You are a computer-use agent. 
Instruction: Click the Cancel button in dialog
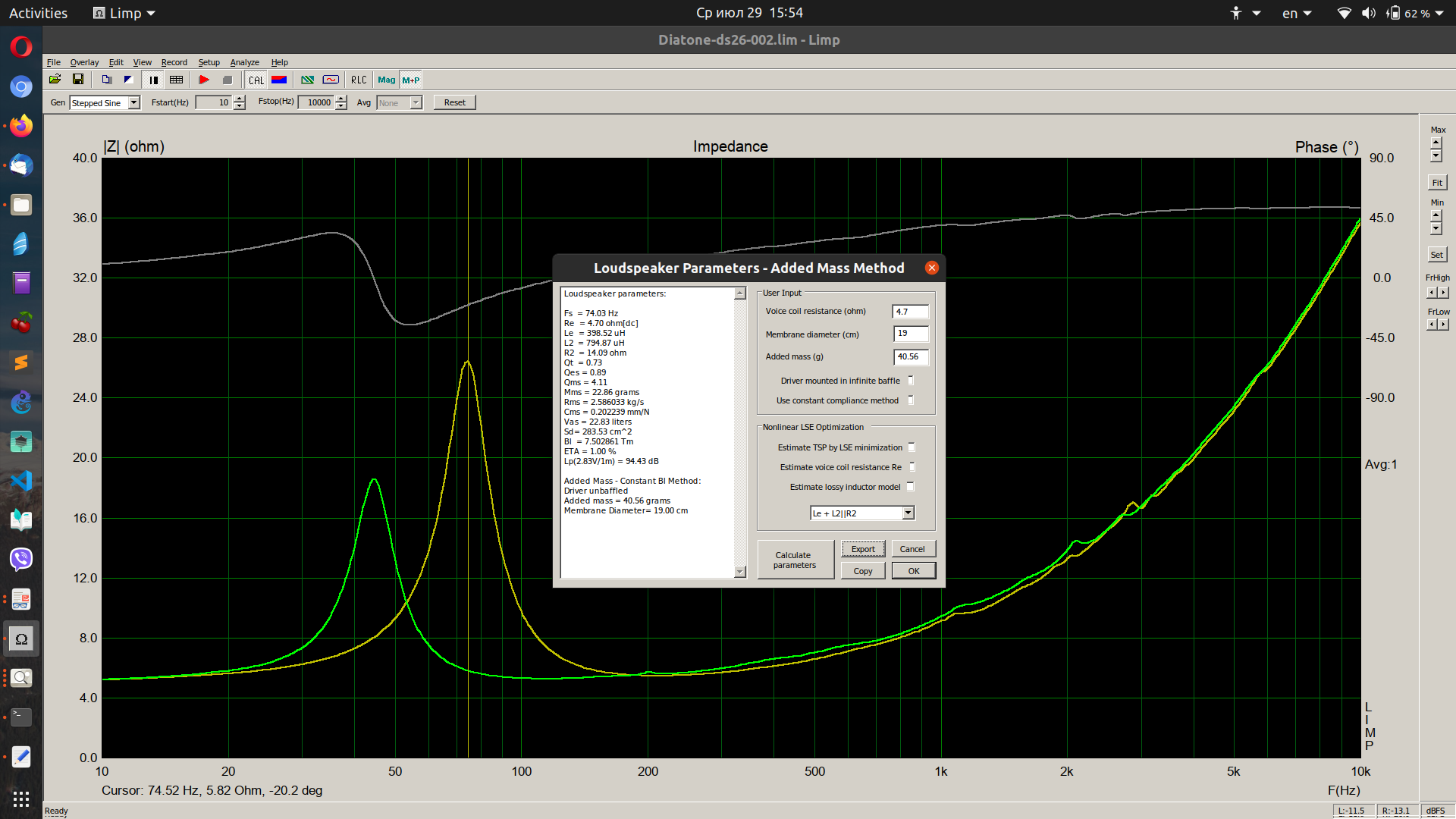click(912, 549)
